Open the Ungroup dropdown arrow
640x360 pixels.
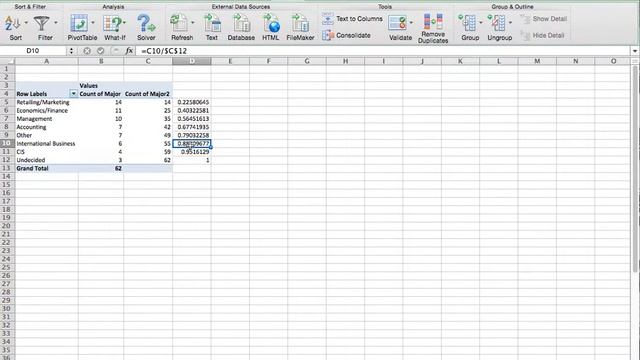click(510, 23)
